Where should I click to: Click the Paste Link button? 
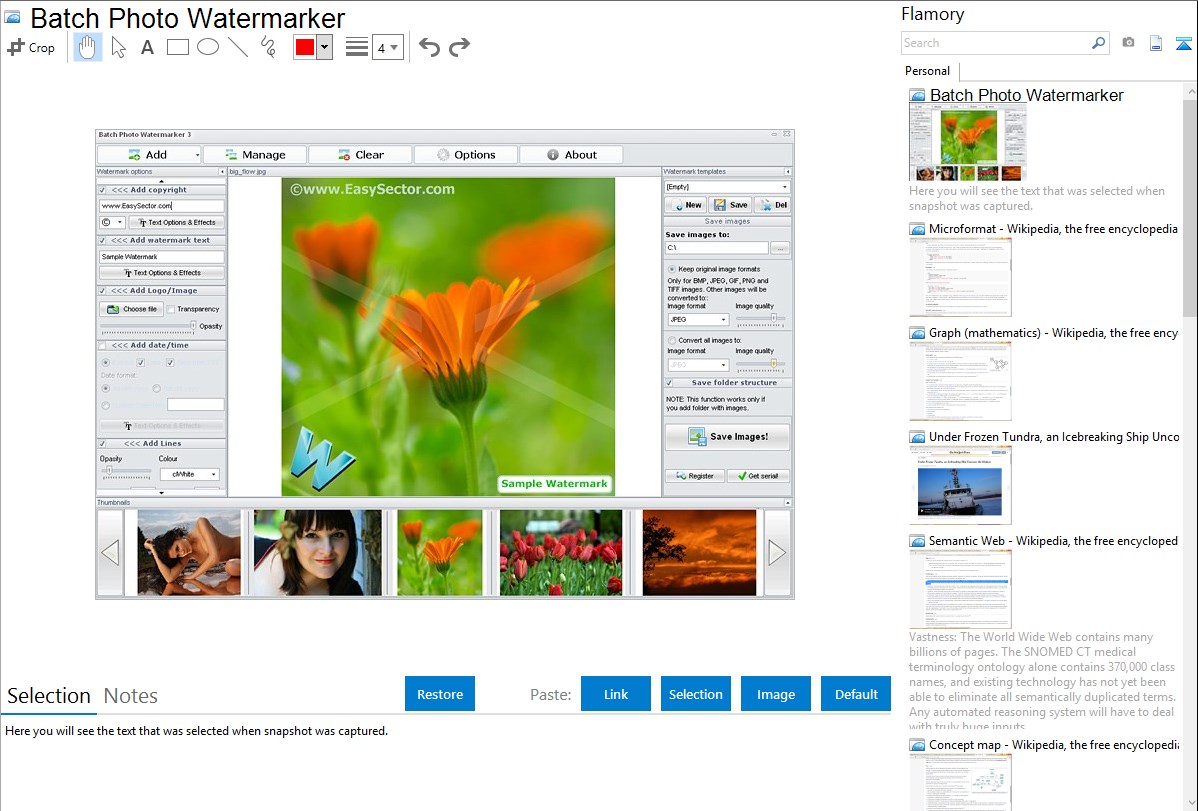(x=616, y=694)
